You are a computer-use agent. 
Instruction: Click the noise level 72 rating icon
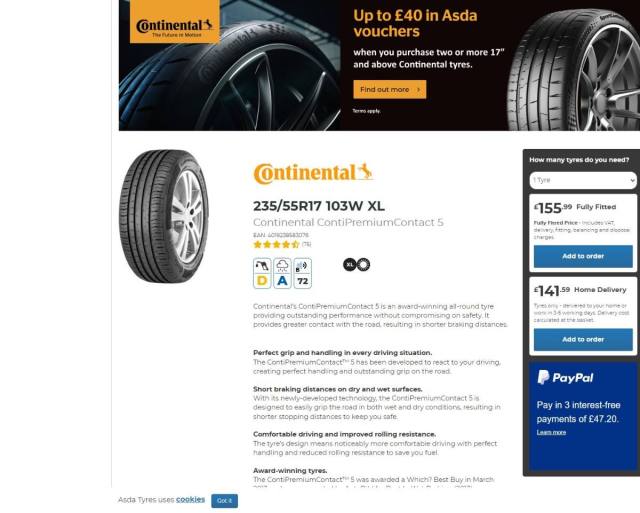click(x=302, y=273)
